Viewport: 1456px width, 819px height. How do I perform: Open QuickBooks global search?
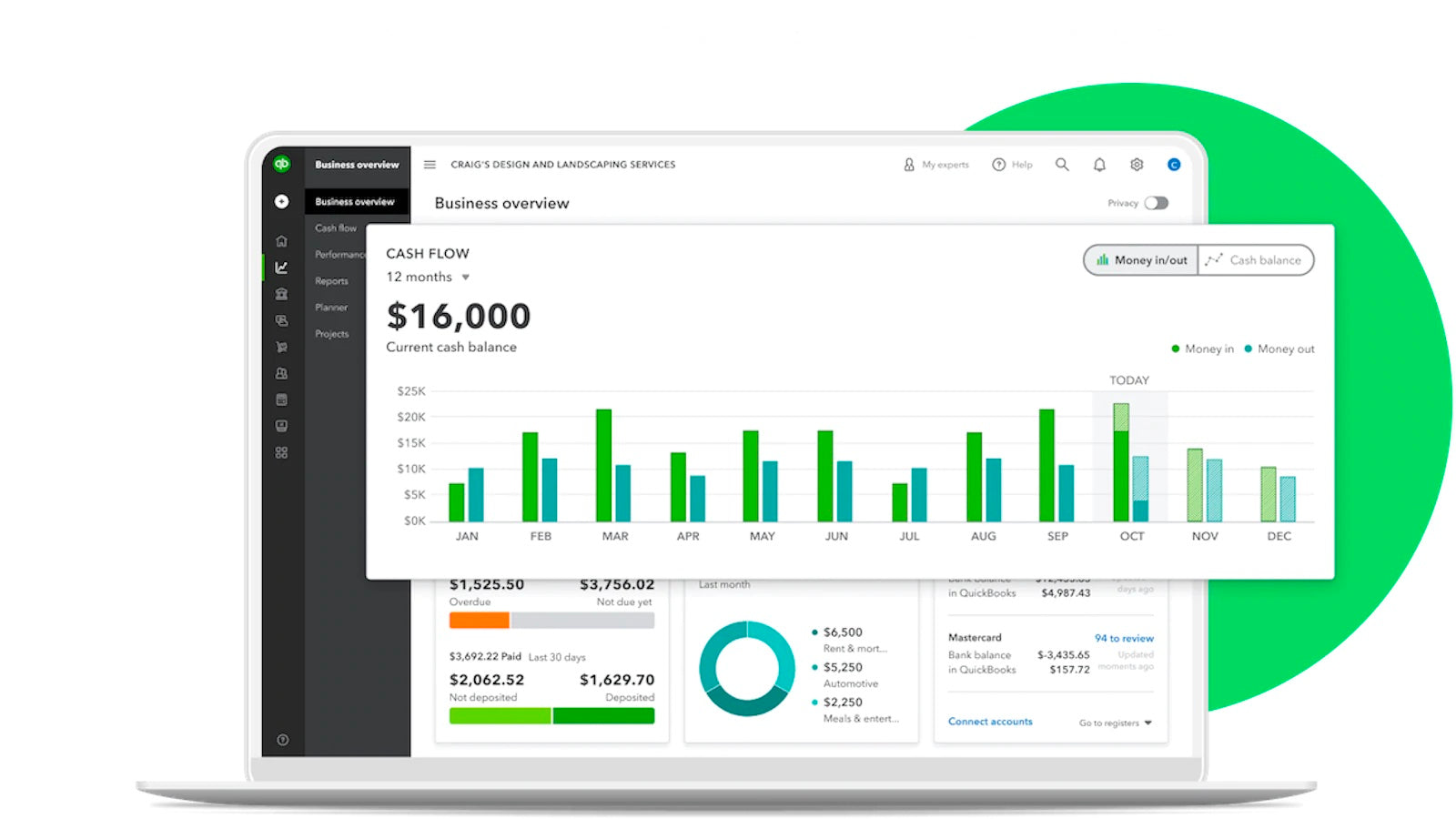1062,165
